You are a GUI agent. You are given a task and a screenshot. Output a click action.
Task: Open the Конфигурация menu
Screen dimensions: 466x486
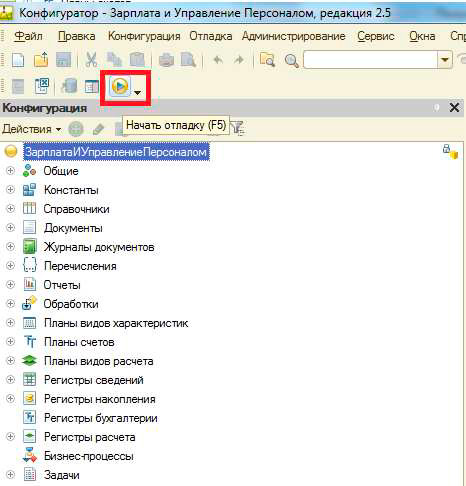pos(144,36)
